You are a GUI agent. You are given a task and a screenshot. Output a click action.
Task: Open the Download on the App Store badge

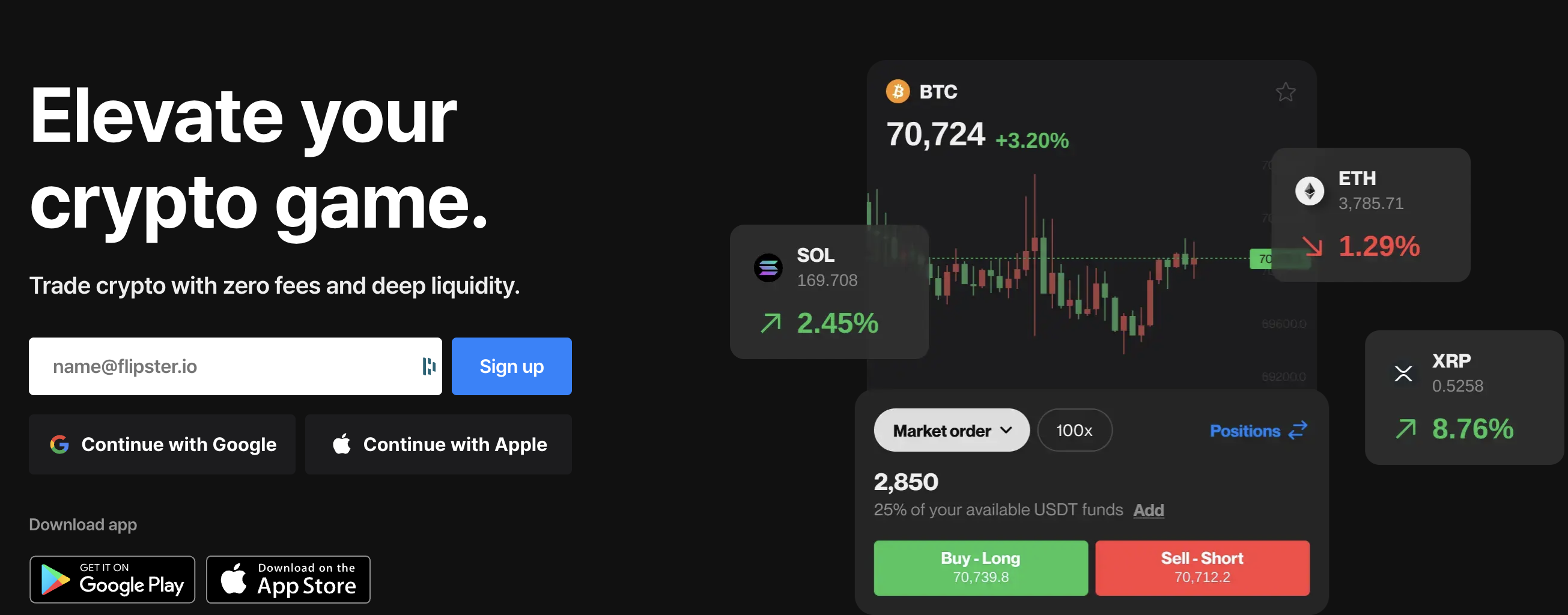(288, 579)
